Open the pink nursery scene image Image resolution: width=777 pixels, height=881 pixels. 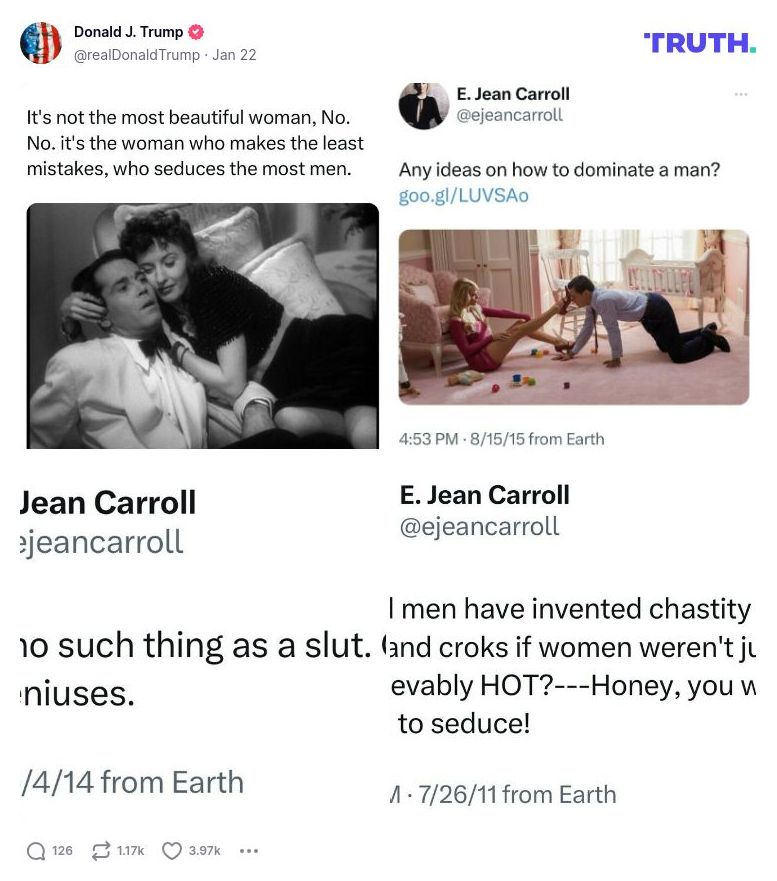573,317
